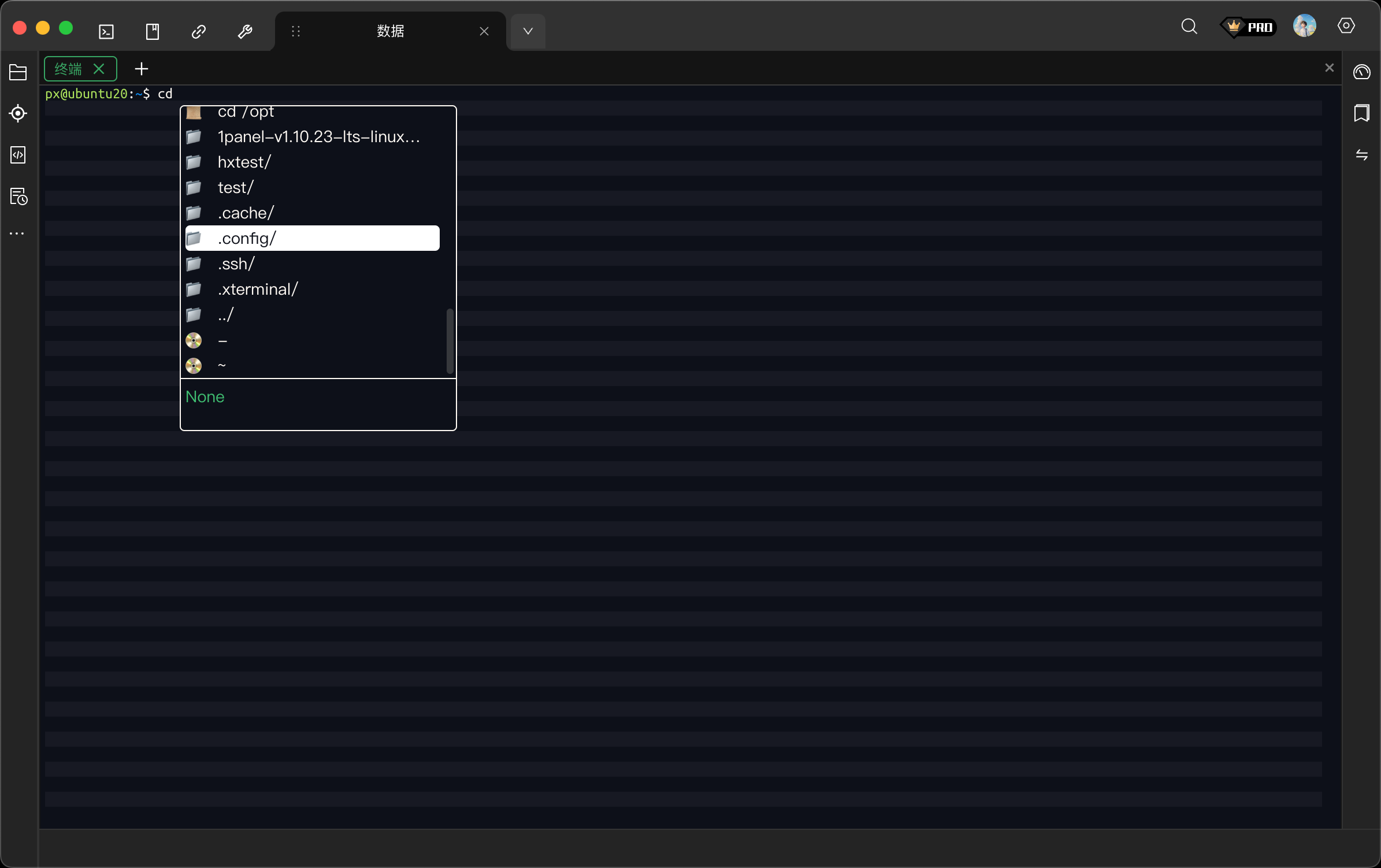
Task: Select the 终端 terminal tab
Action: [x=69, y=69]
